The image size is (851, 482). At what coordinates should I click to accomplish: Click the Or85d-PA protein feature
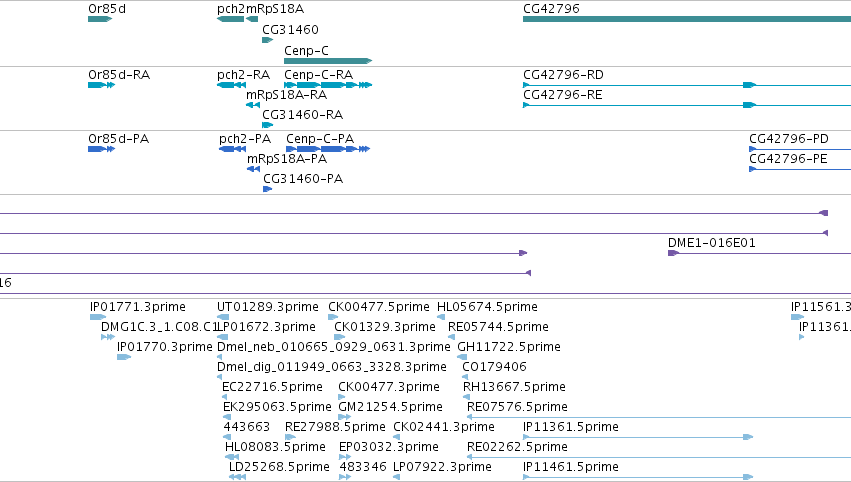pyautogui.click(x=101, y=149)
